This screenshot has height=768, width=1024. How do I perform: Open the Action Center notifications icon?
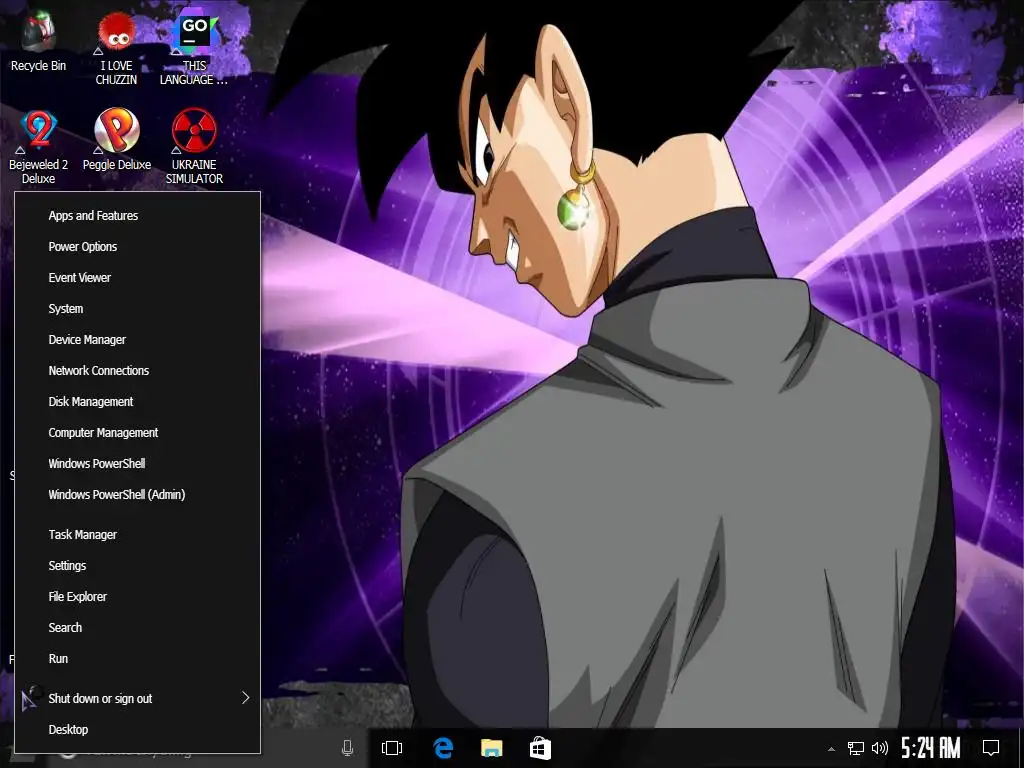[x=991, y=748]
